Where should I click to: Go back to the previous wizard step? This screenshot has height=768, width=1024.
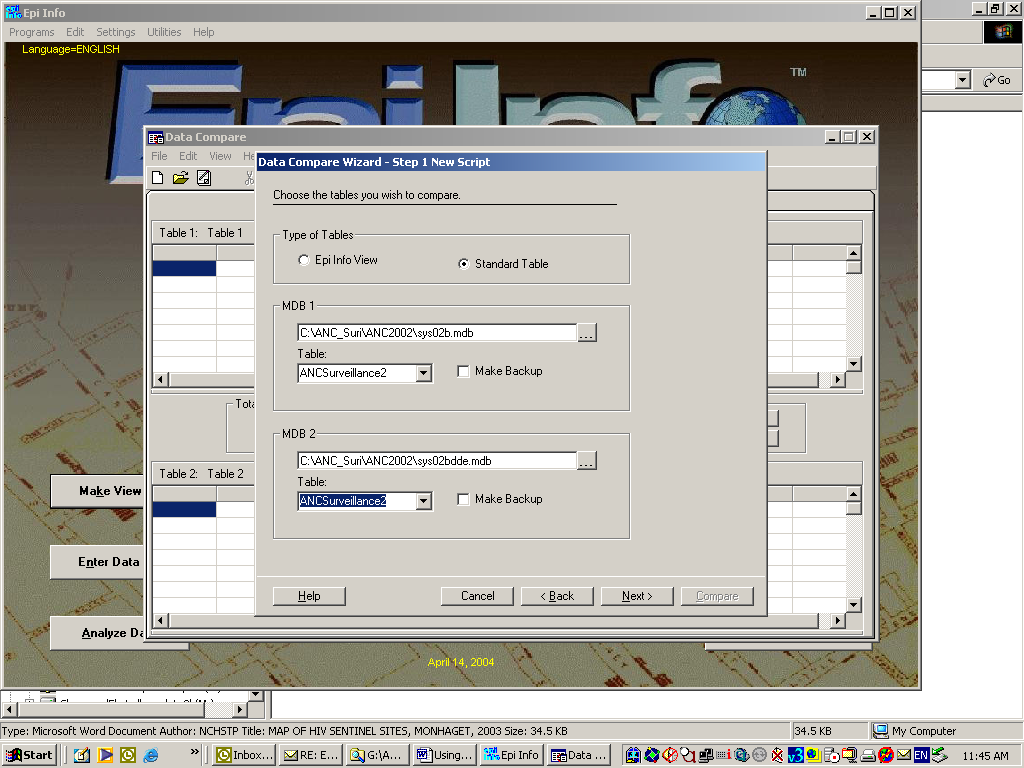[557, 596]
